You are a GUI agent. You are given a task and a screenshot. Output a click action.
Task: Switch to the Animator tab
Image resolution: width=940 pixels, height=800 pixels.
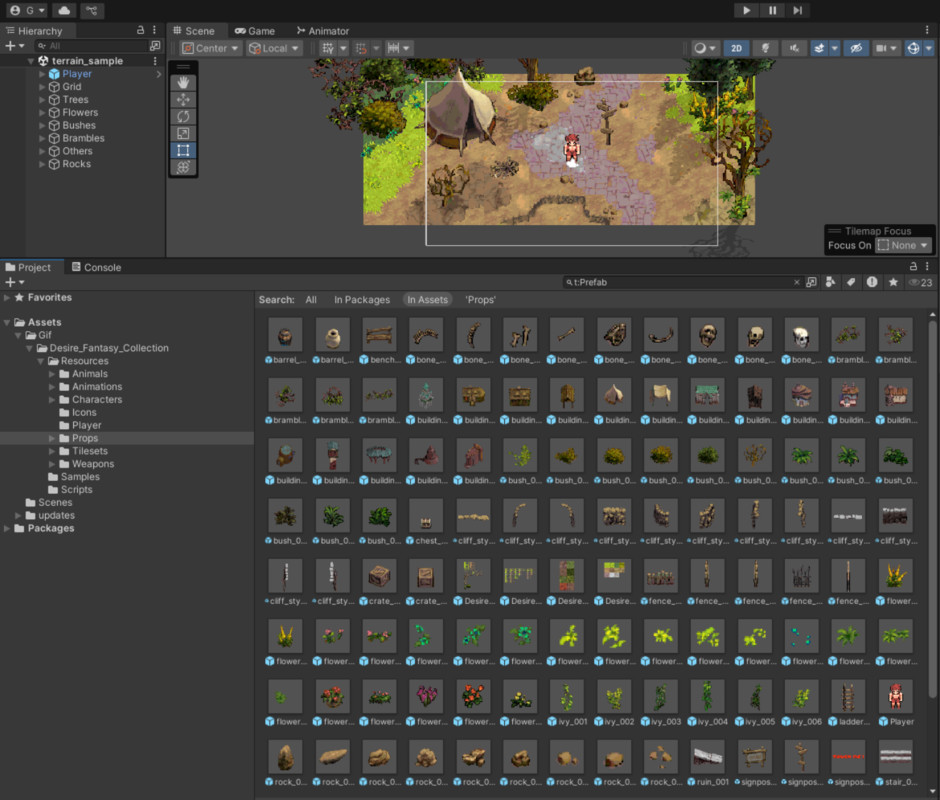[x=323, y=31]
